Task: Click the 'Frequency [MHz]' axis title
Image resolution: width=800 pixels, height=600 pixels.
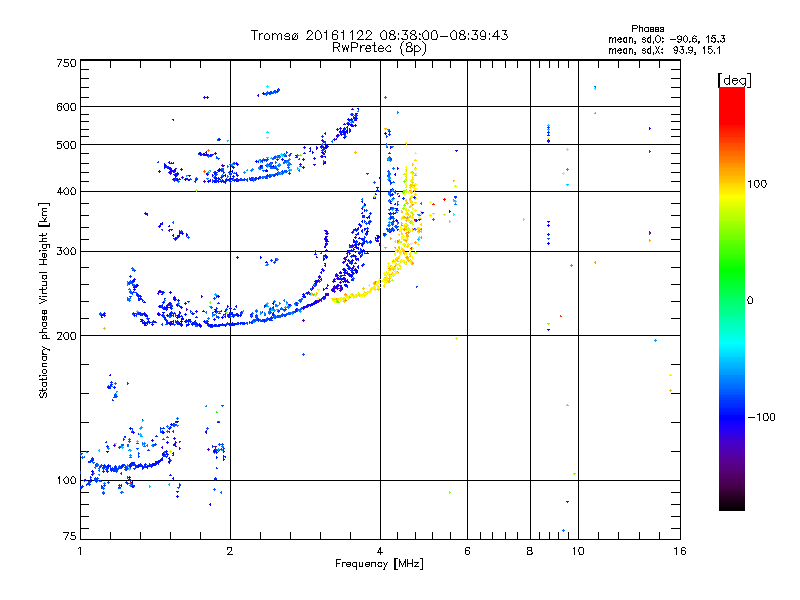Action: coord(379,564)
